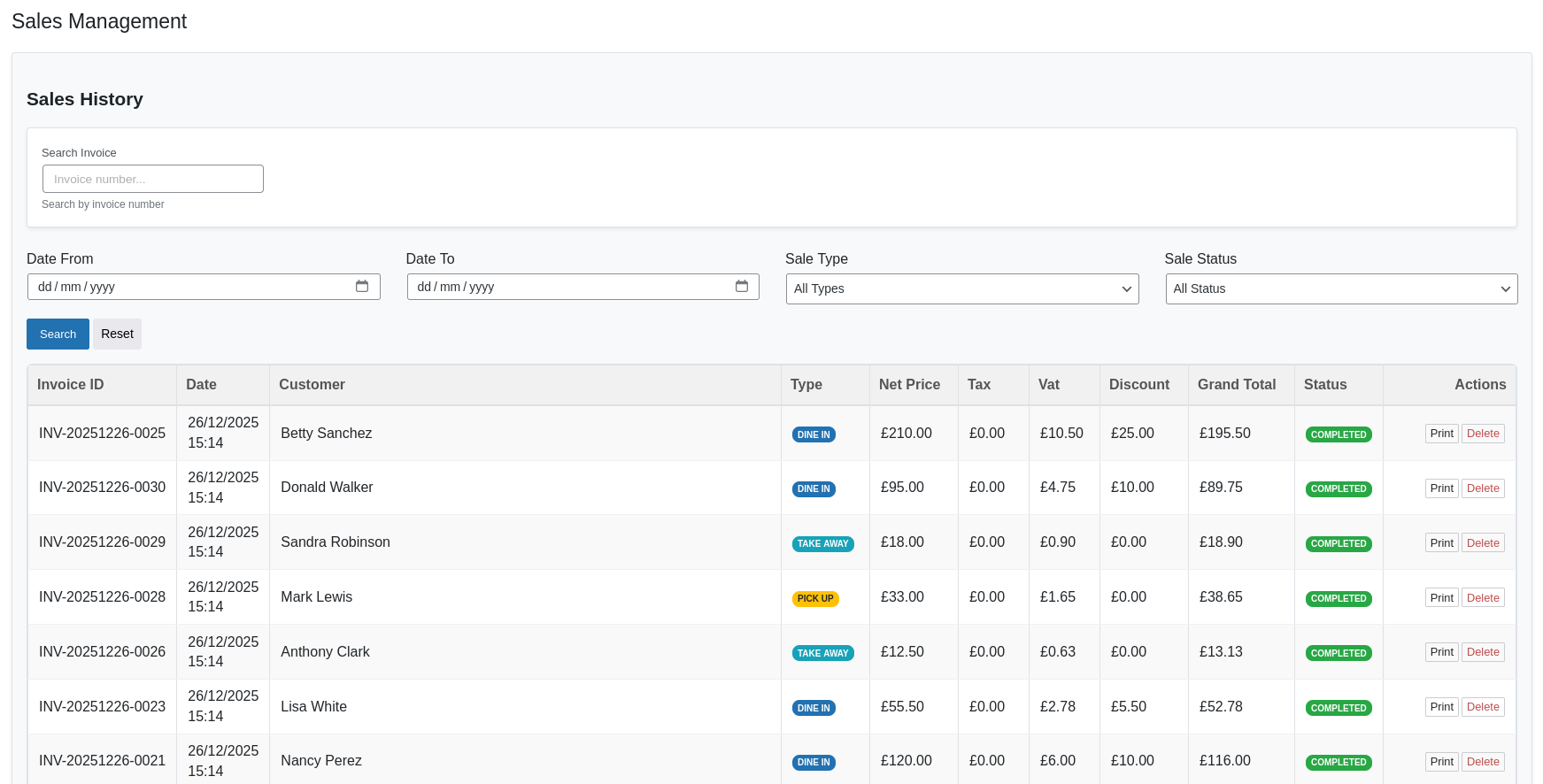This screenshot has width=1543, height=784.
Task: Click the PICK UP badge for Mark Lewis
Action: [815, 599]
